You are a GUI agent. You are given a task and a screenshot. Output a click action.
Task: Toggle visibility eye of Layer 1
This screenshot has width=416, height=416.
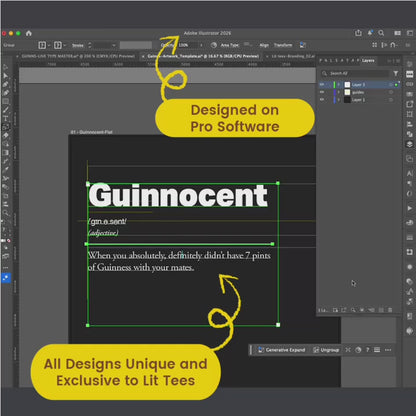pyautogui.click(x=322, y=99)
